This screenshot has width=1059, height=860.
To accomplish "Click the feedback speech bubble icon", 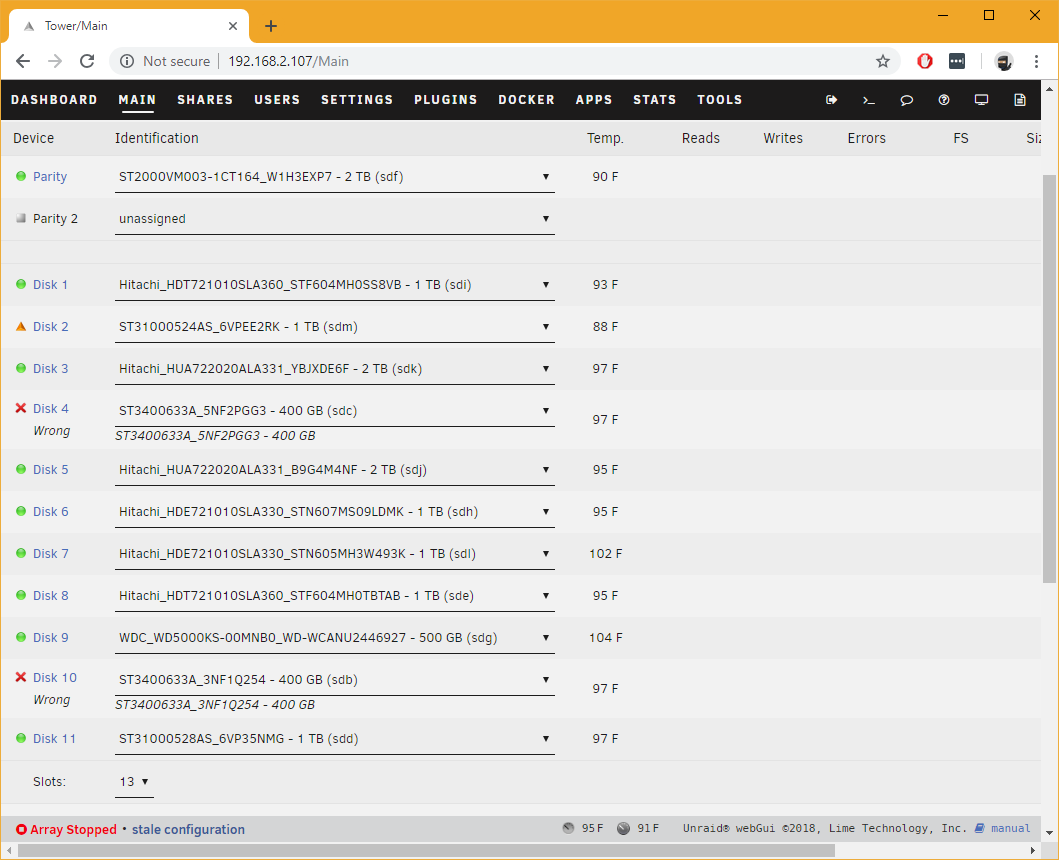I will click(x=906, y=100).
